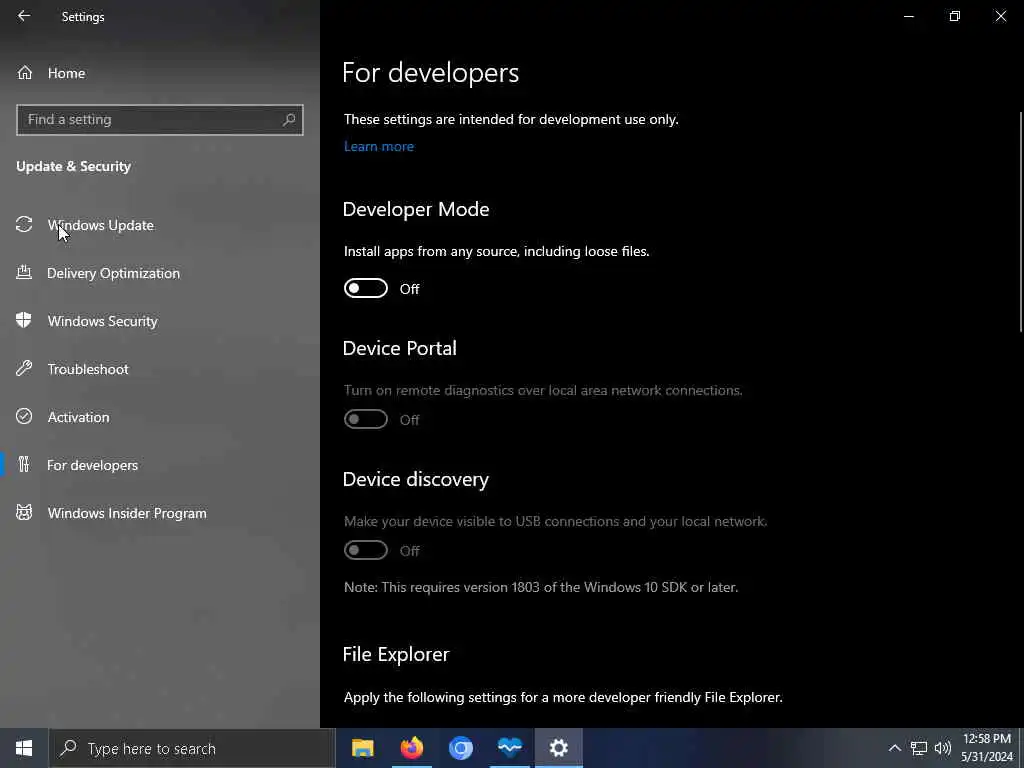Viewport: 1024px width, 768px height.
Task: Click the settings page vertical scrollbar
Action: pos(1021,222)
